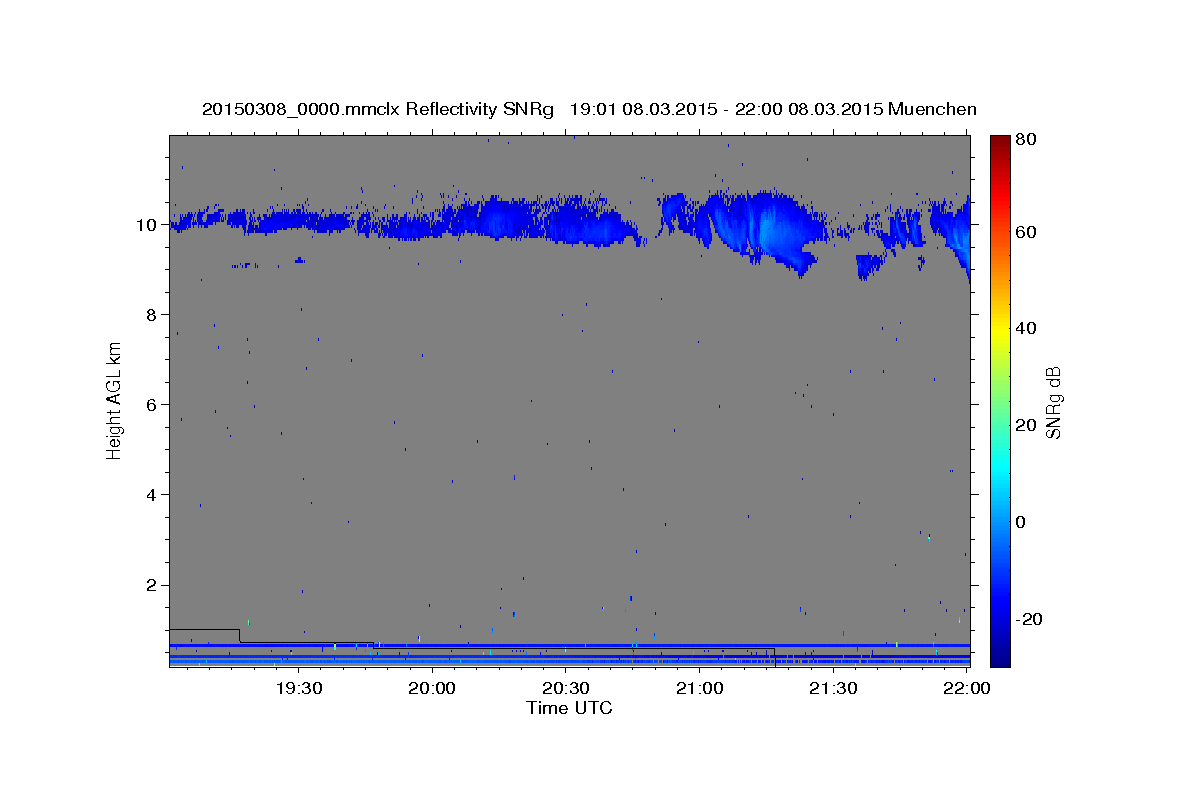The height and width of the screenshot is (800, 1200).
Task: Click the dark red top of colorbar
Action: coord(1000,143)
